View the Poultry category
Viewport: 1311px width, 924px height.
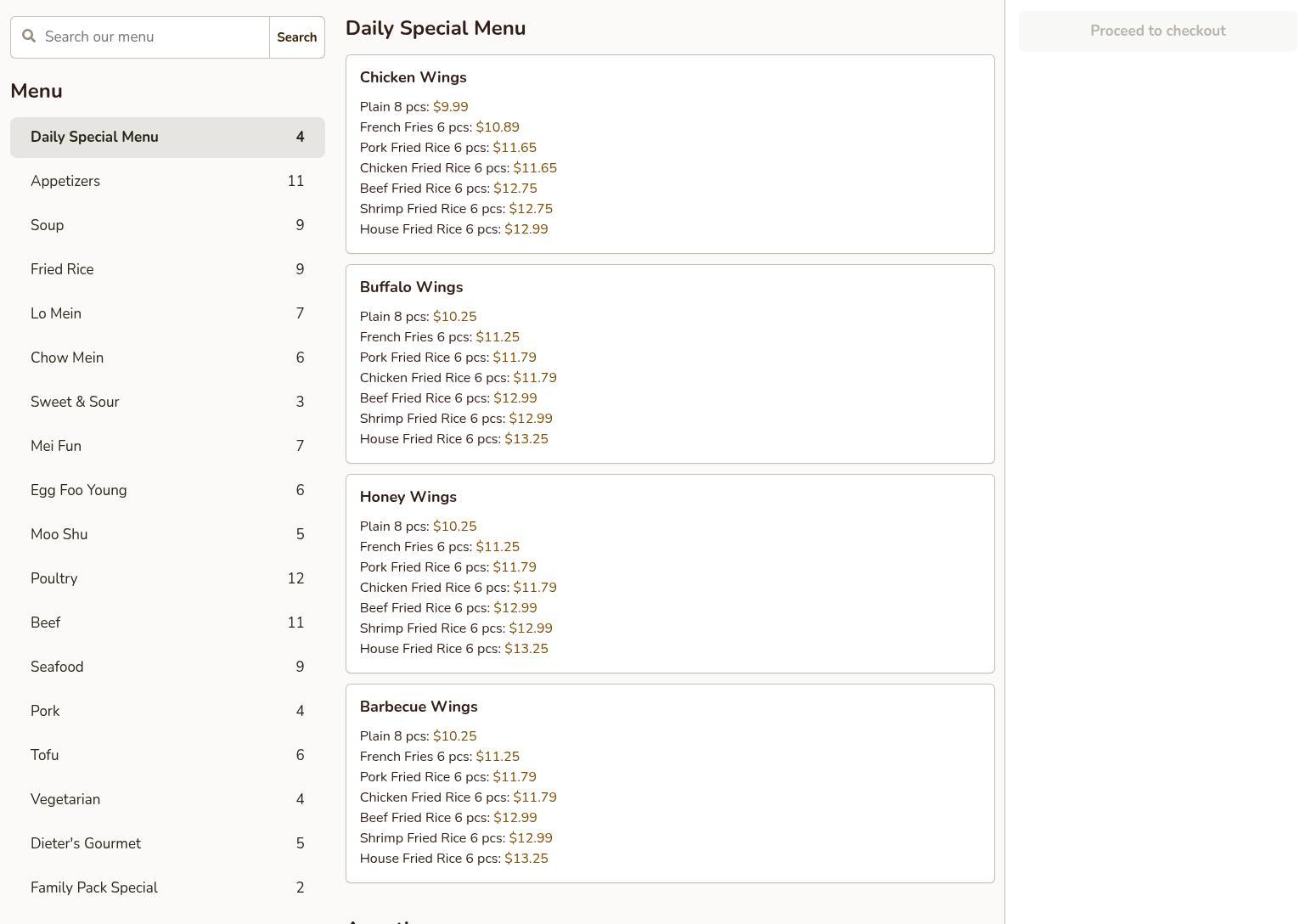point(167,579)
